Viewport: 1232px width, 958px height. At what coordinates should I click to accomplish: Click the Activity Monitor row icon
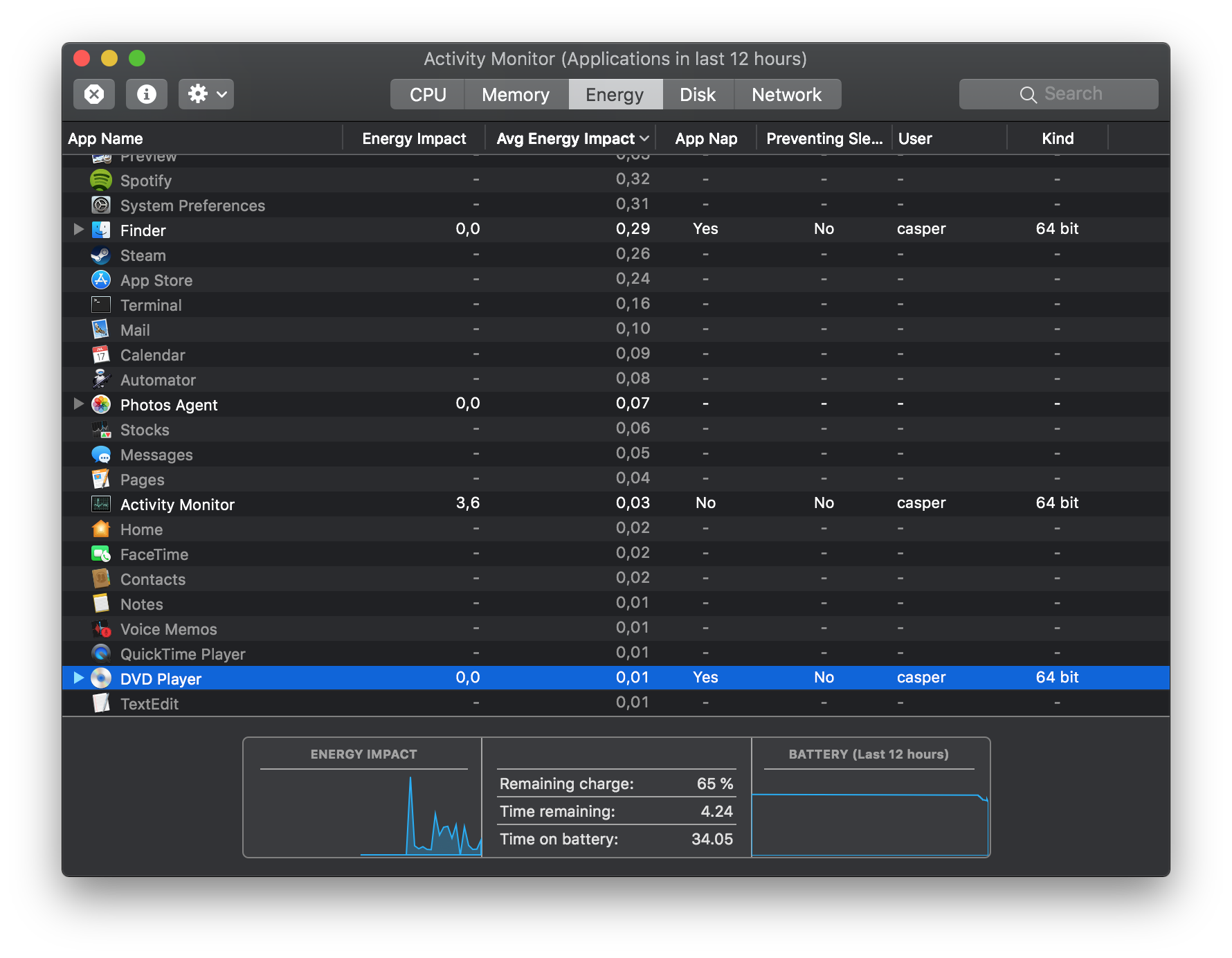tap(101, 504)
